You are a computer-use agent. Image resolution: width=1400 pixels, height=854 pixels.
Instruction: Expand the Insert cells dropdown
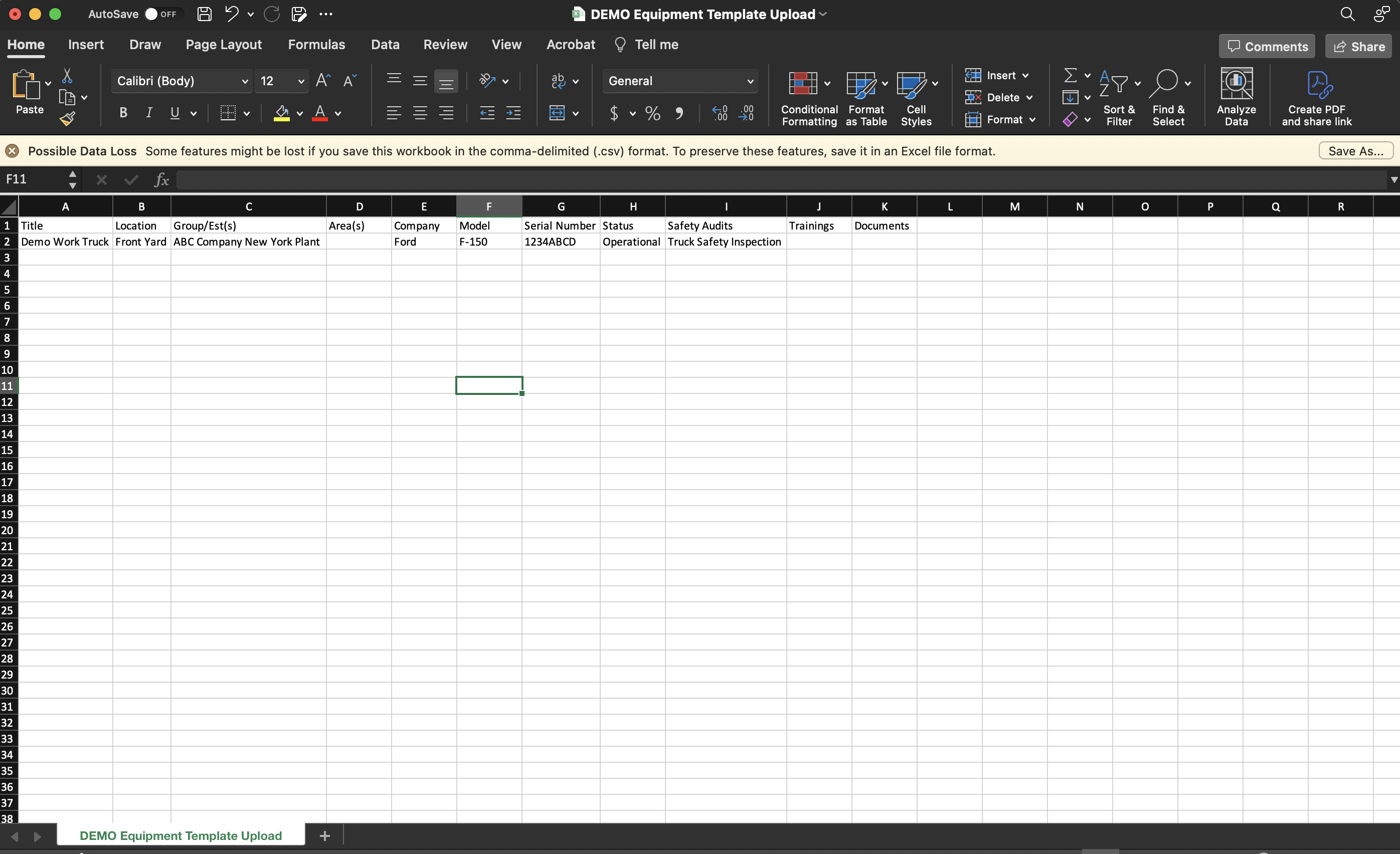(x=1025, y=76)
